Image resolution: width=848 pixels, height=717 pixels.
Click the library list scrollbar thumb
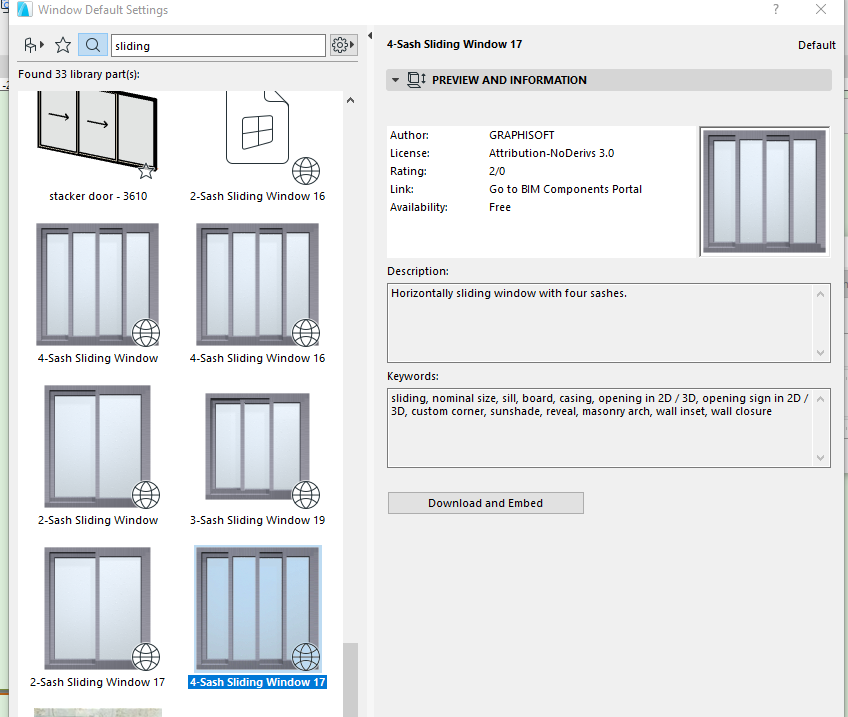(x=350, y=680)
